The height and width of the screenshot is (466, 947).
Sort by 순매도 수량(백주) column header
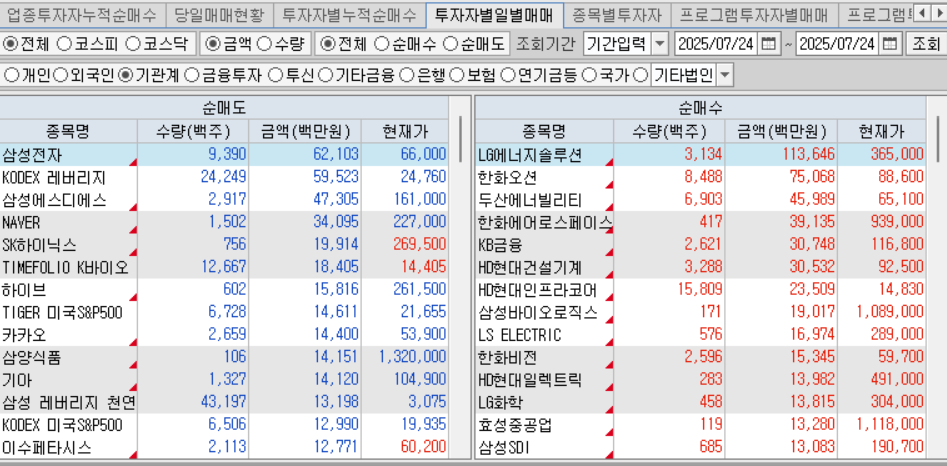[x=193, y=131]
